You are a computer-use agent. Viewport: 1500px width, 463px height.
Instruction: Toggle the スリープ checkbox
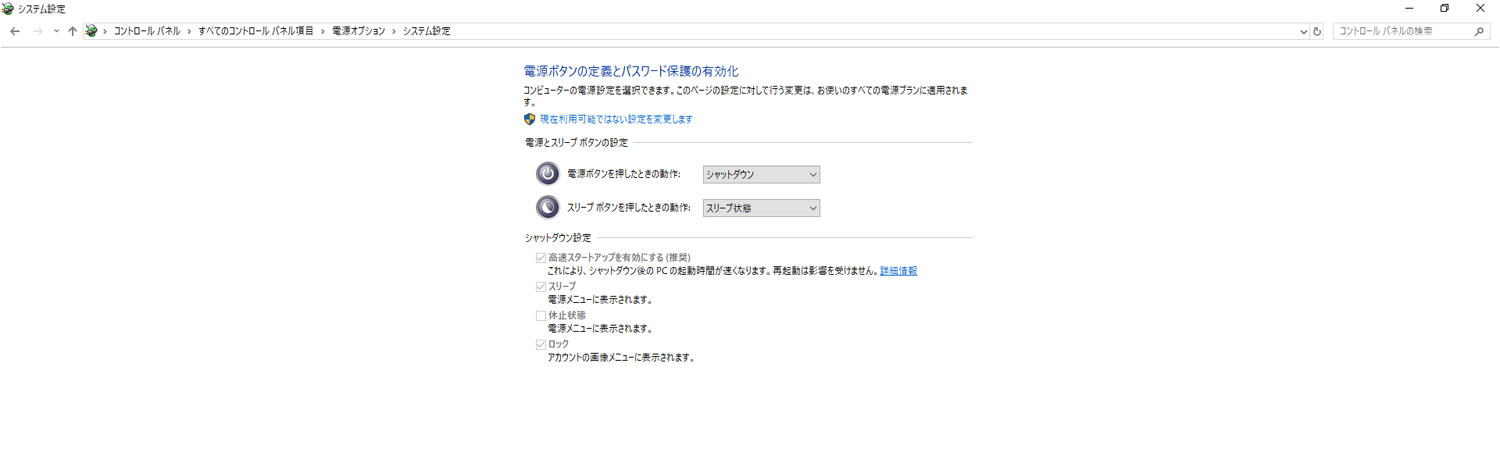coord(541,287)
